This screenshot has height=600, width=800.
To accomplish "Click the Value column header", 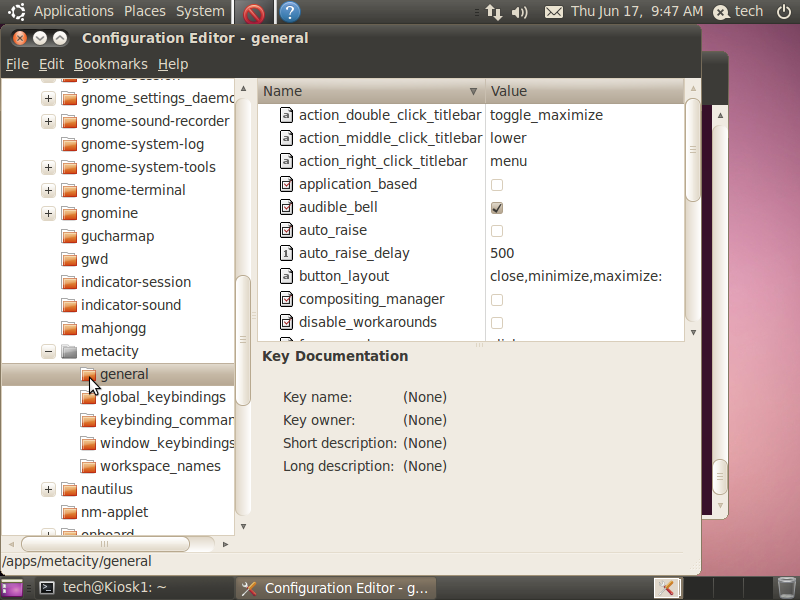I will (x=585, y=91).
